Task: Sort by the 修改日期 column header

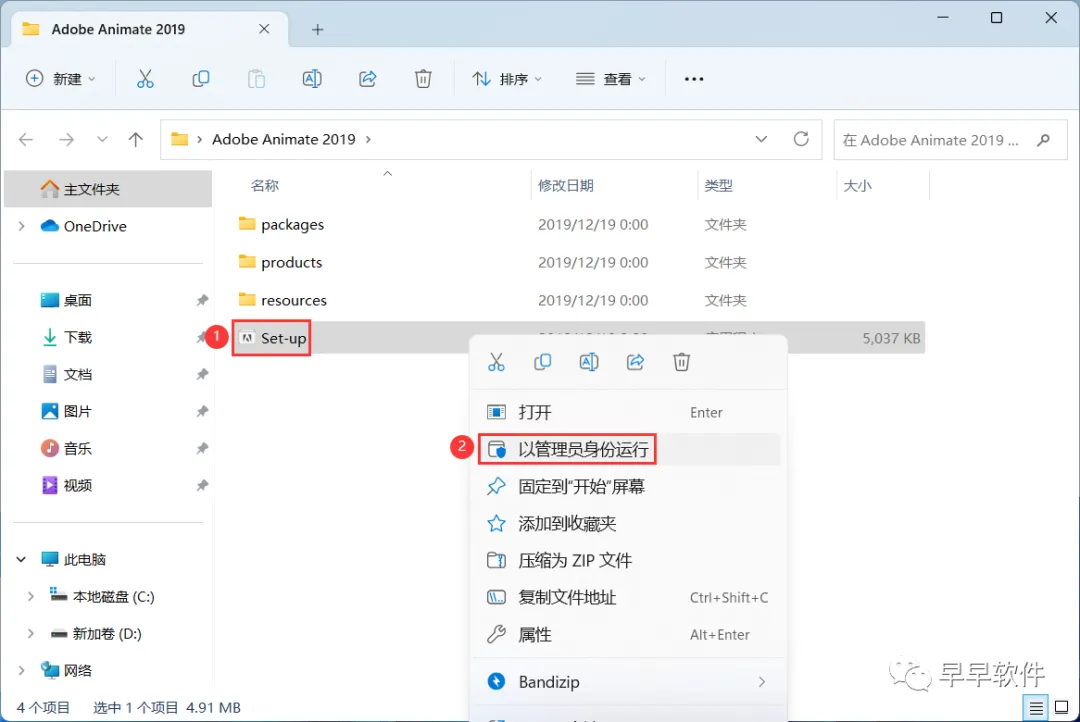Action: pos(565,186)
